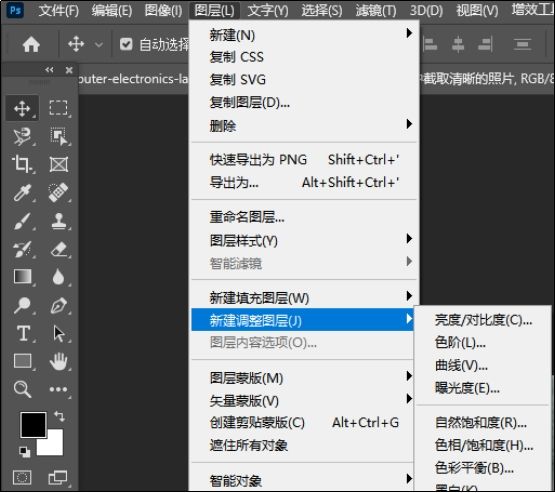Open the 3D(D) menu
555x493 pixels.
pos(426,11)
